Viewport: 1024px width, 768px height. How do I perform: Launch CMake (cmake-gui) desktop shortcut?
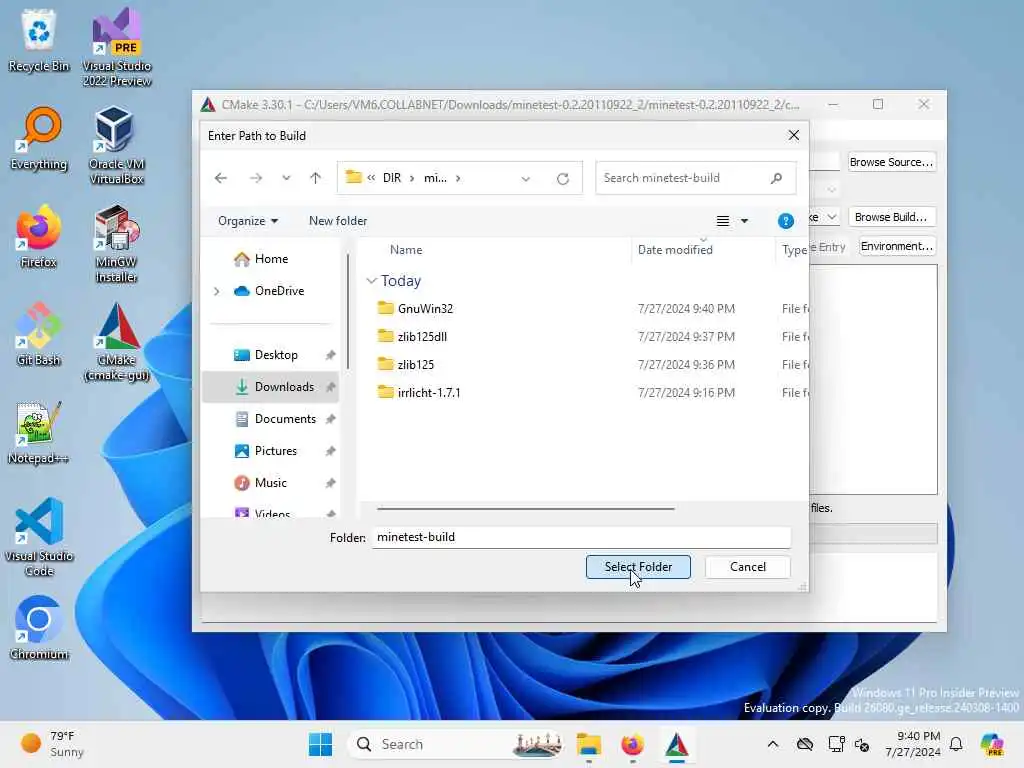[x=117, y=342]
